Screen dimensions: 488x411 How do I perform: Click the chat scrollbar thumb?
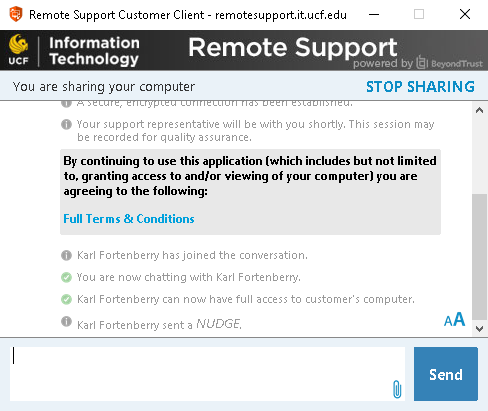pyautogui.click(x=480, y=257)
